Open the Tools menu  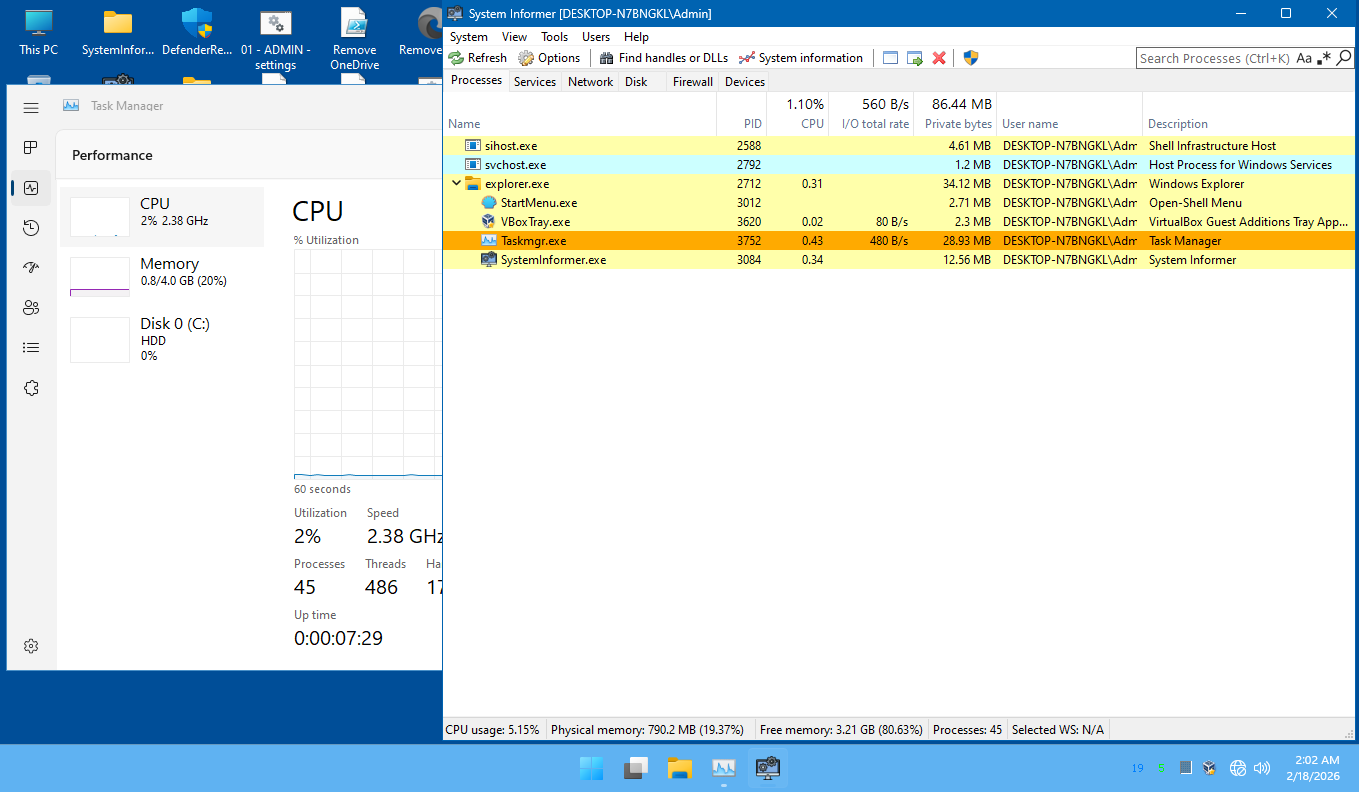pyautogui.click(x=554, y=37)
